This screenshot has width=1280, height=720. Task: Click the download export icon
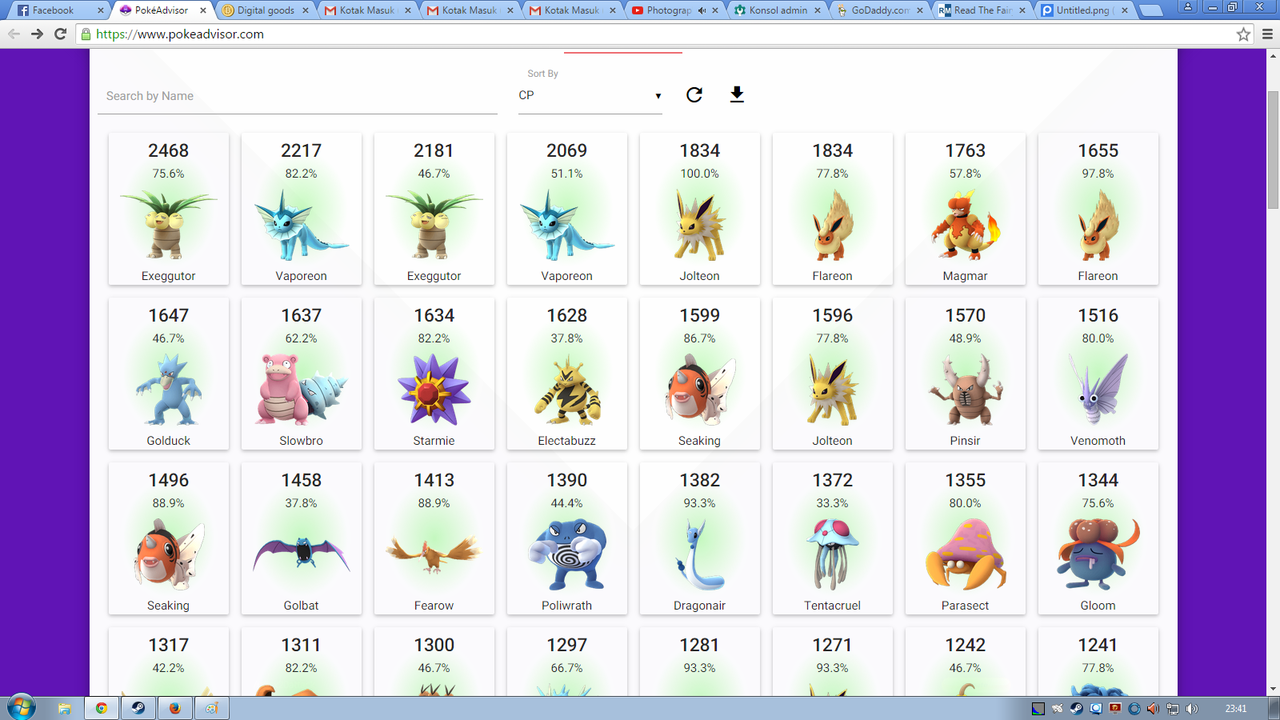(x=737, y=95)
